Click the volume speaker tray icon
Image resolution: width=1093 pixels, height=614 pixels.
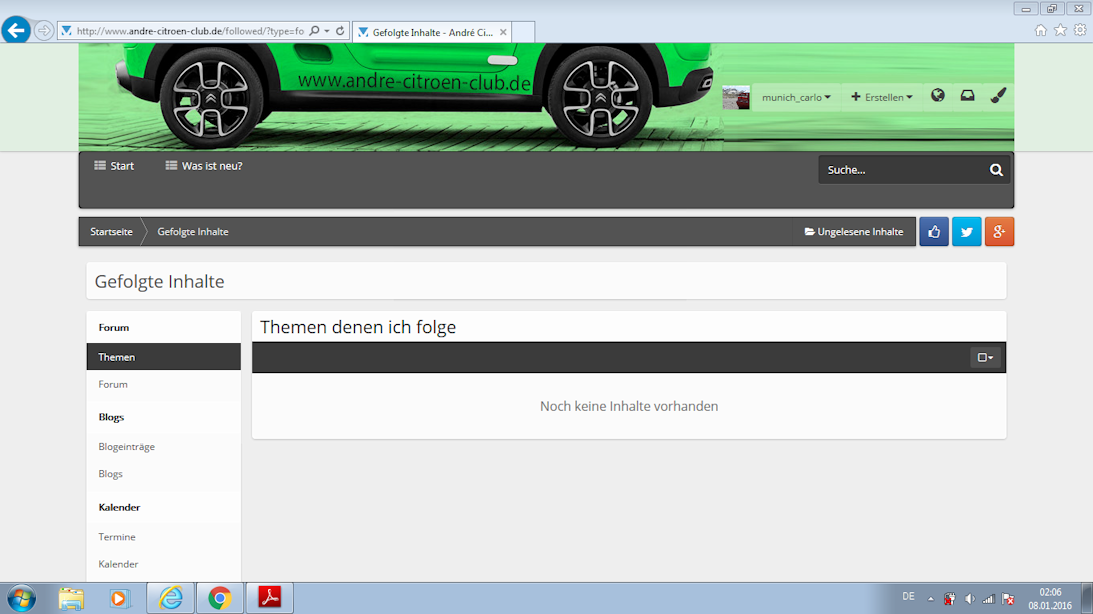(x=970, y=599)
